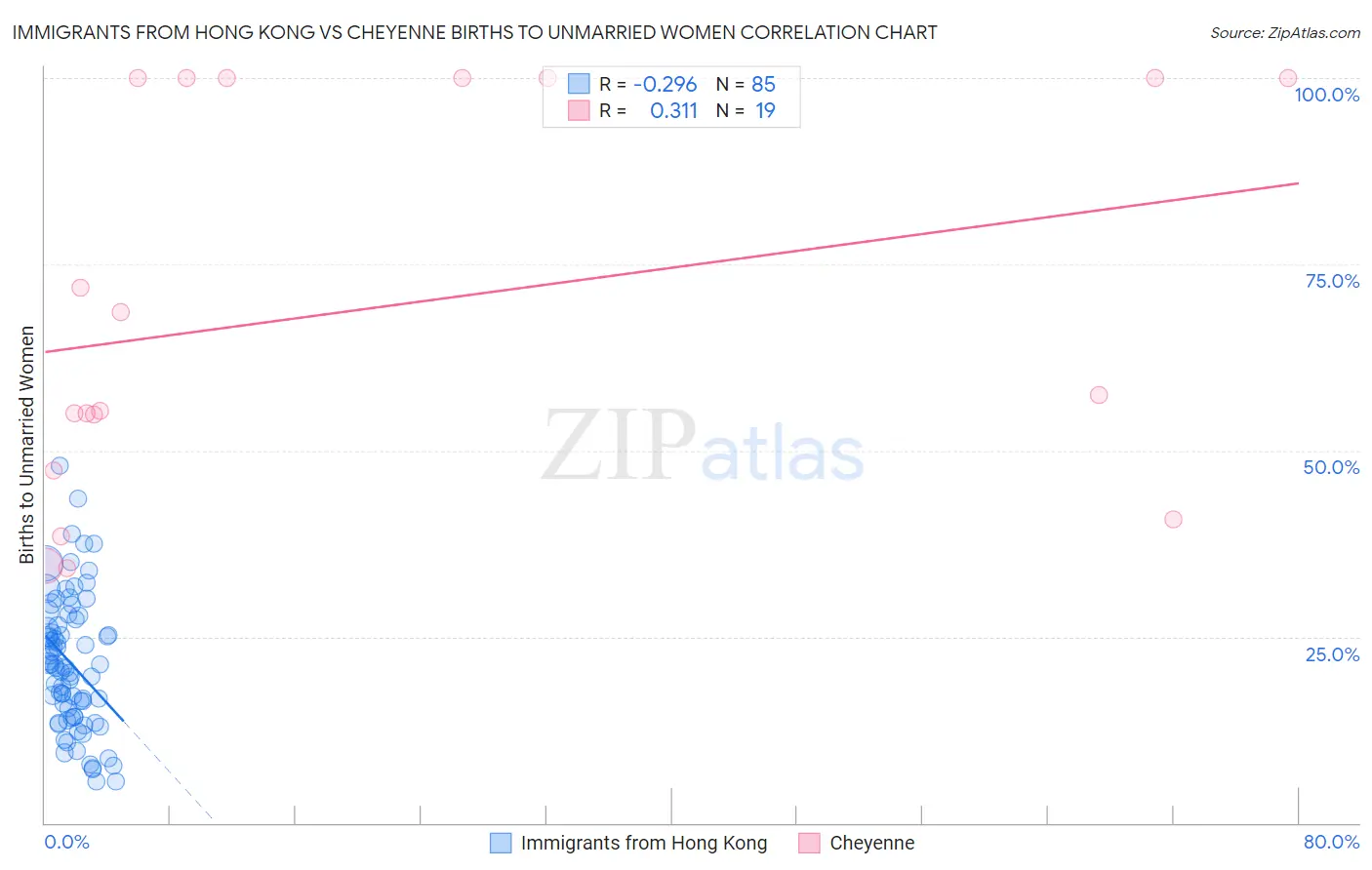This screenshot has width=1372, height=870.
Task: Click the 80.0% x-axis label
Action: (x=1331, y=842)
